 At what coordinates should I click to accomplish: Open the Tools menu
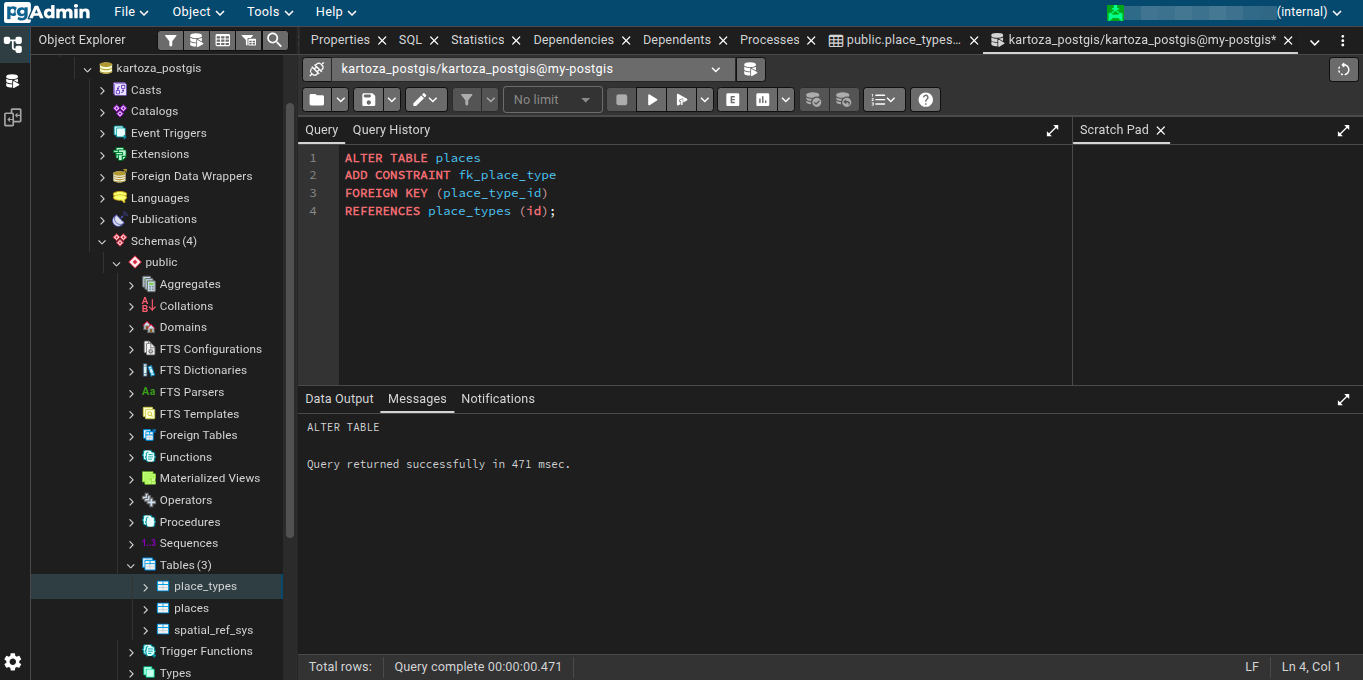point(269,12)
